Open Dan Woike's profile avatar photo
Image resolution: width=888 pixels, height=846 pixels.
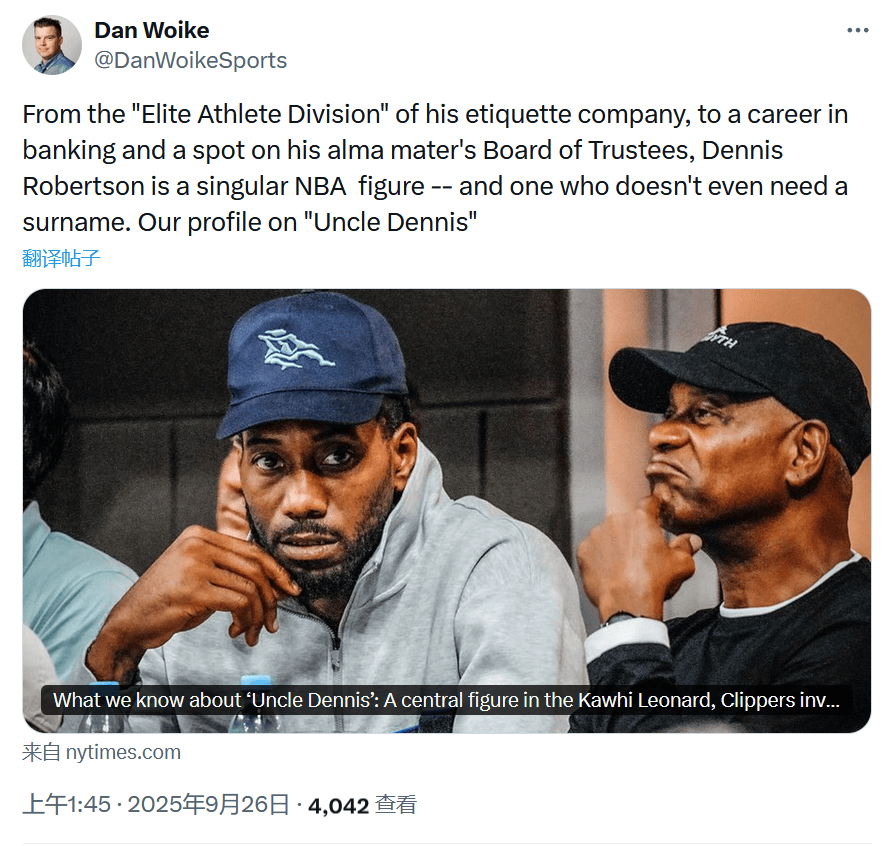[x=52, y=45]
